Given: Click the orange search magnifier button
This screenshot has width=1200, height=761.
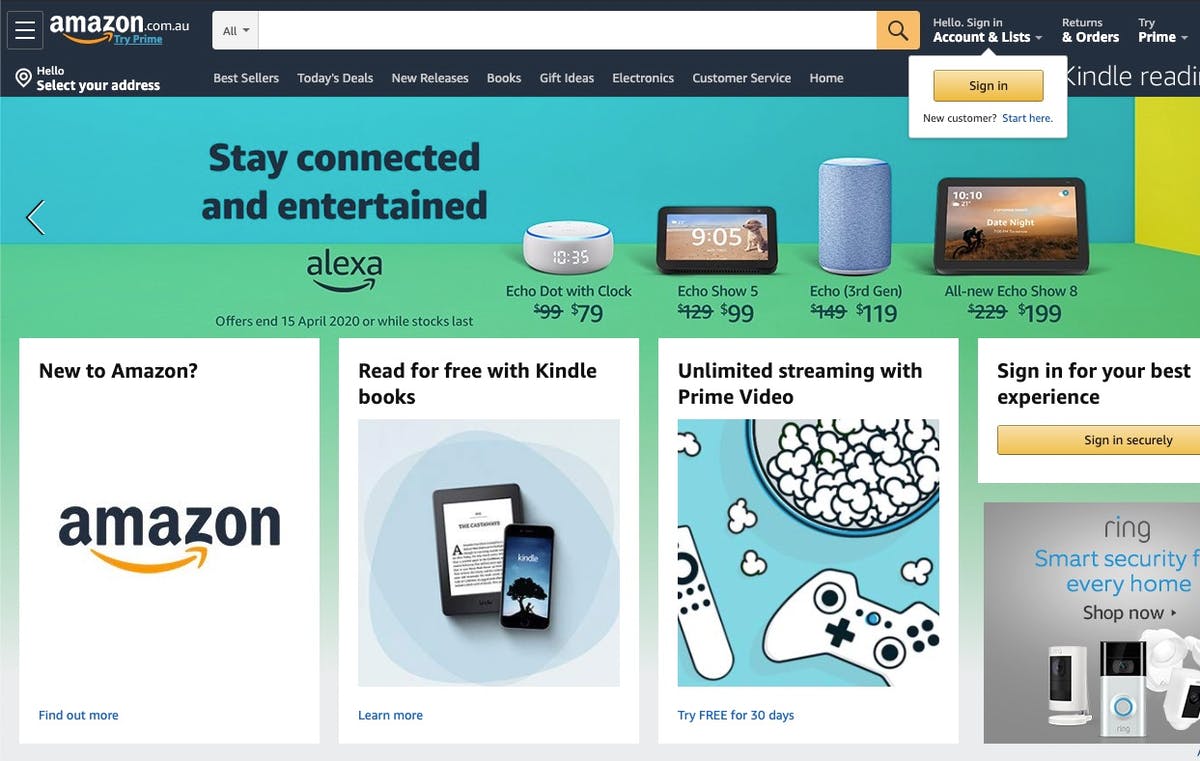Looking at the screenshot, I should 898,31.
